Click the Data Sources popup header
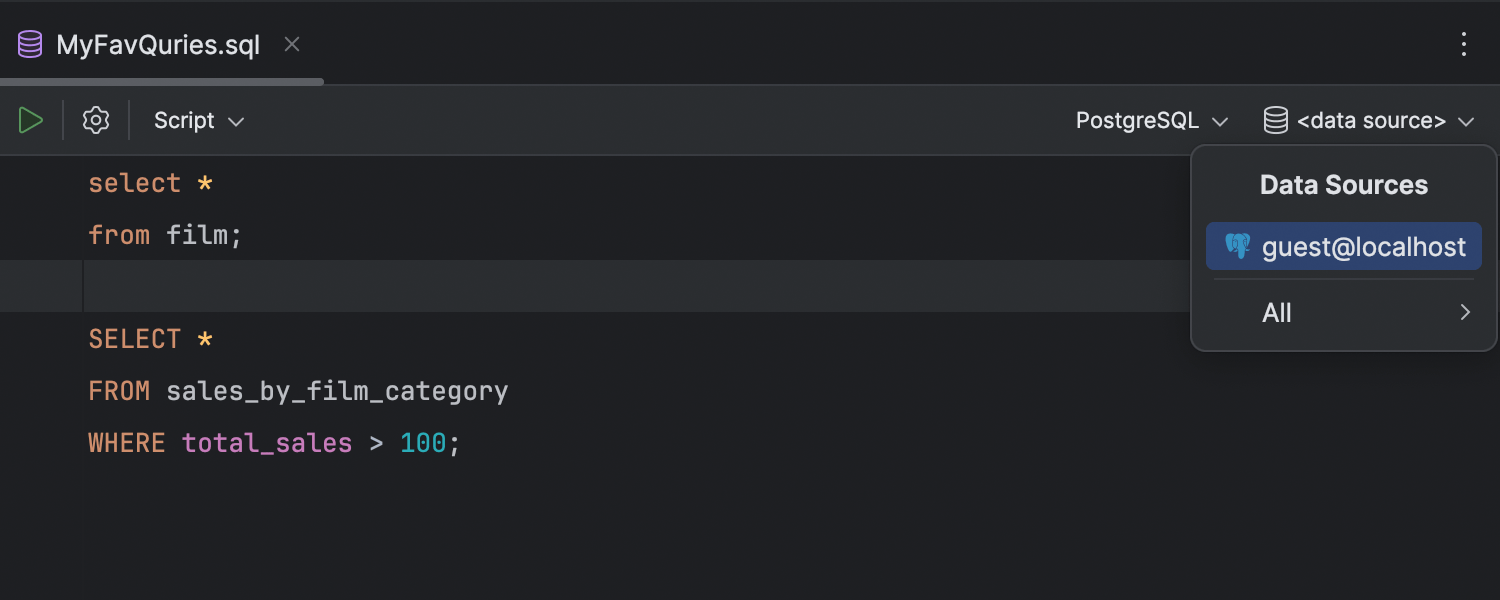This screenshot has width=1500, height=600. (x=1343, y=185)
